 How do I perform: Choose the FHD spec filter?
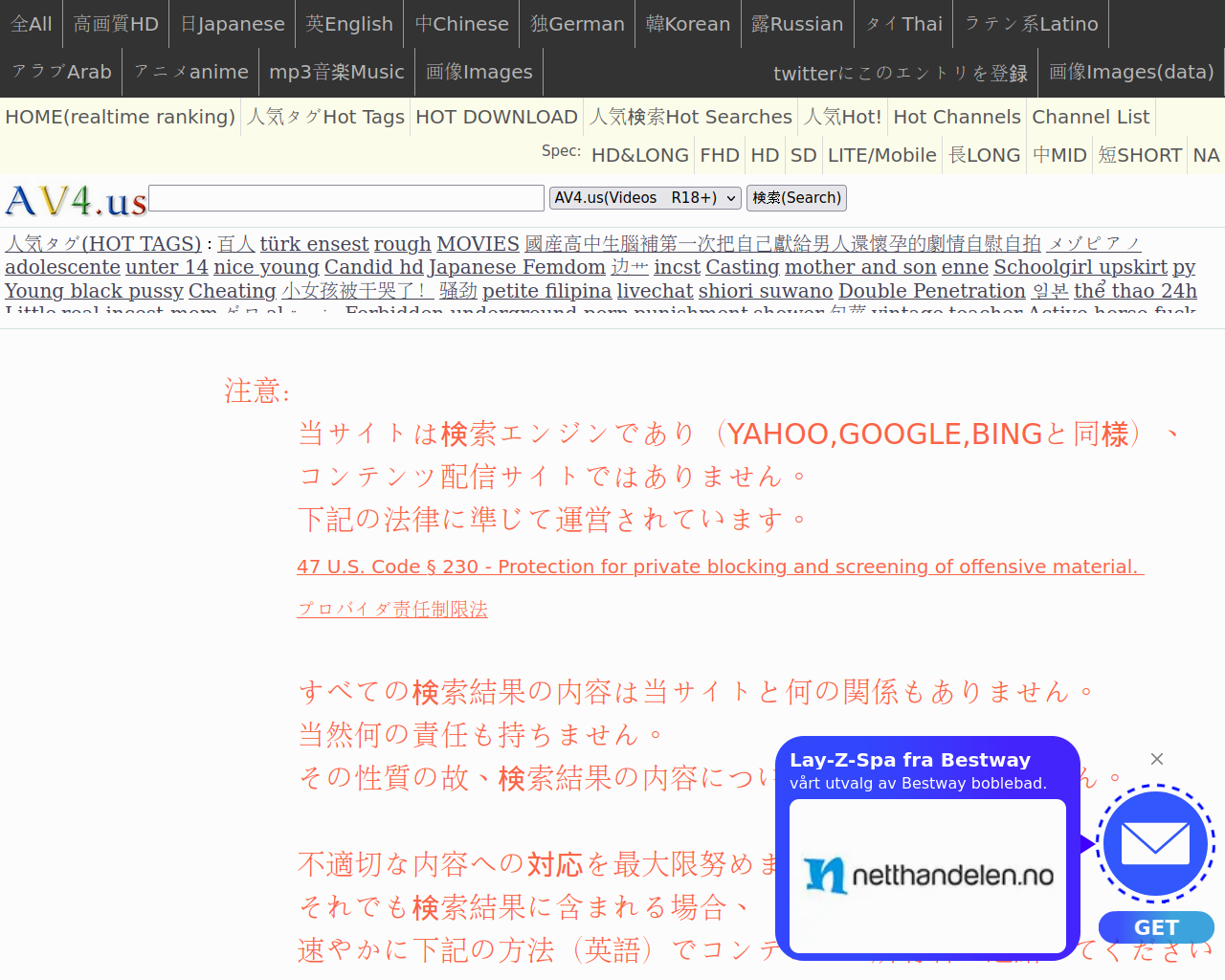pyautogui.click(x=719, y=155)
